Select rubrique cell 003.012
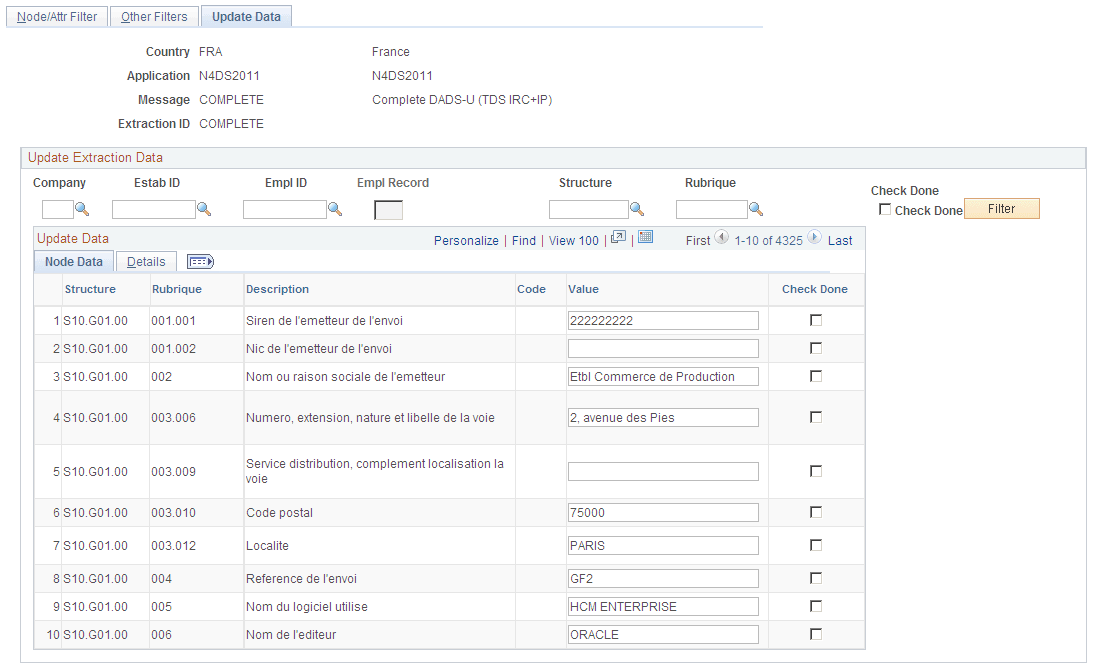Viewport: 1095px width, 670px height. 173,546
